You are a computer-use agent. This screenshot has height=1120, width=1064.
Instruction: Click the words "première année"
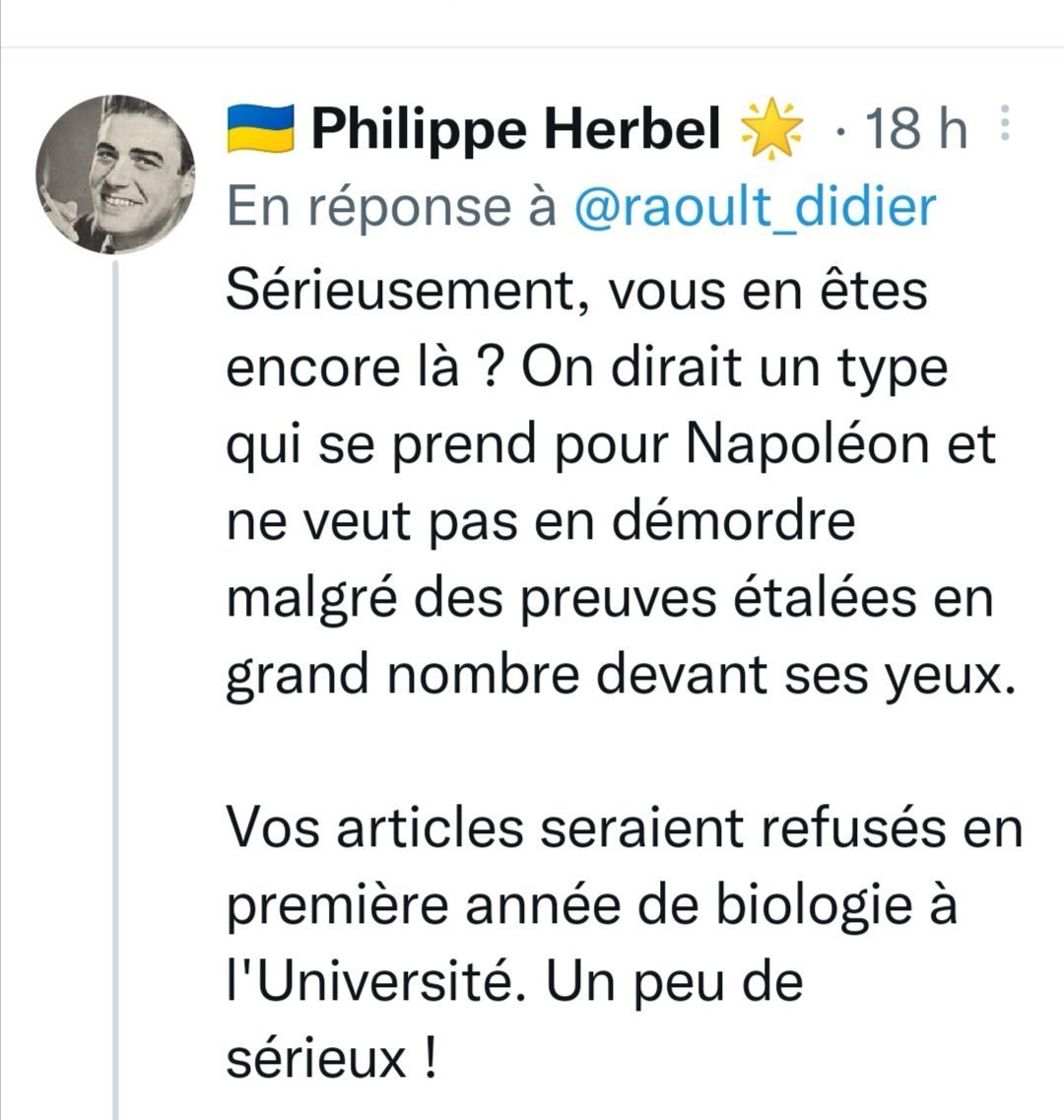[x=430, y=905]
